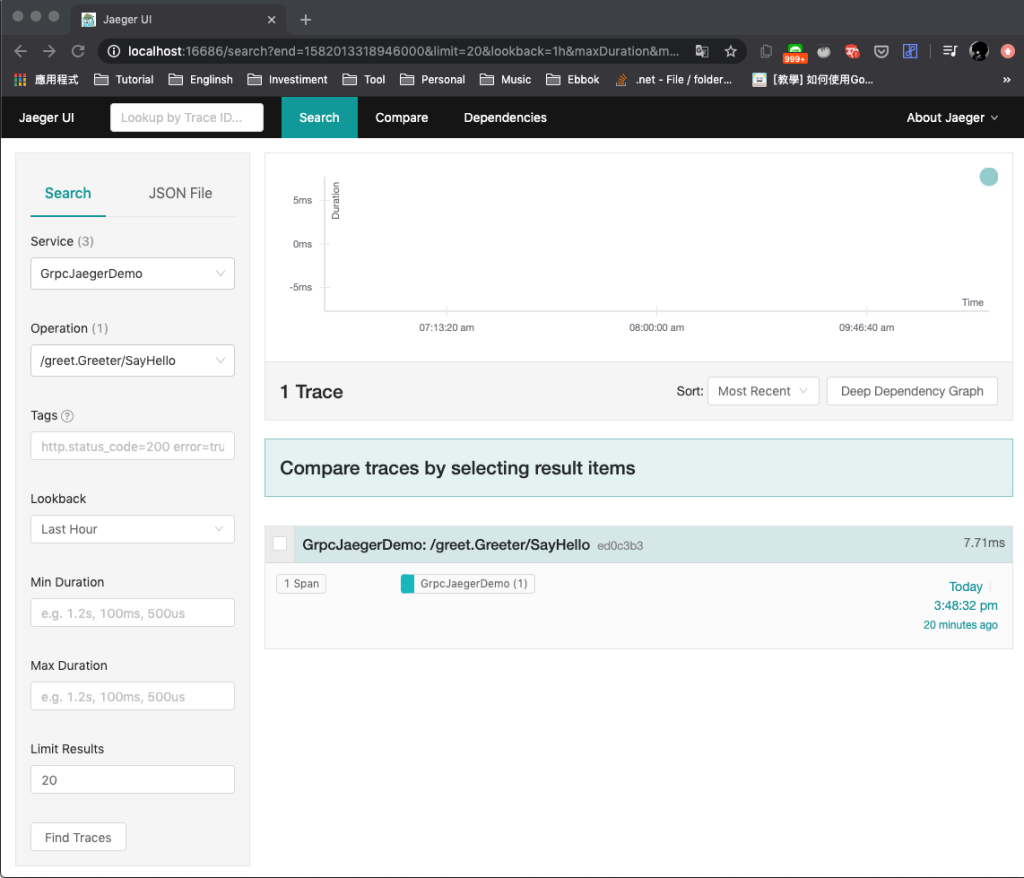Image resolution: width=1024 pixels, height=878 pixels.
Task: Focus the Max Duration input
Action: point(133,696)
